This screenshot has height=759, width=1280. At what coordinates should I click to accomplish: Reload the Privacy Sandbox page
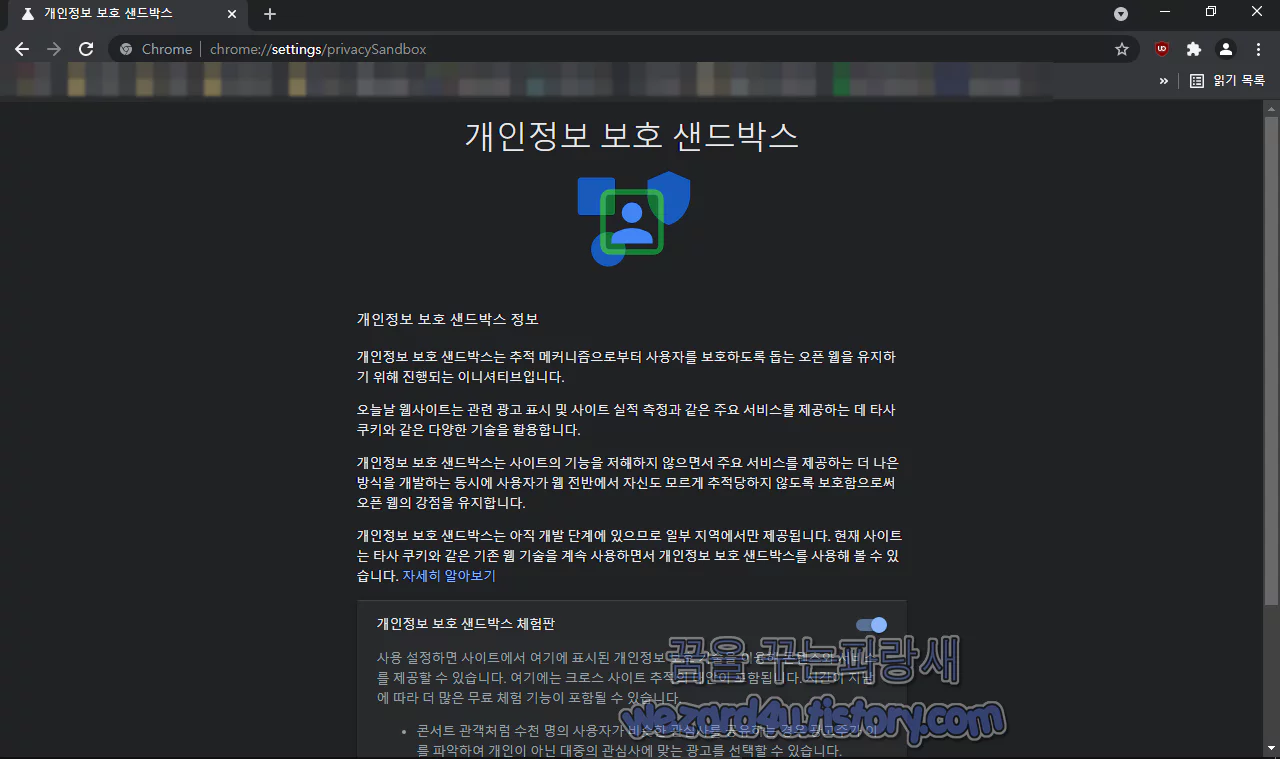(x=86, y=48)
